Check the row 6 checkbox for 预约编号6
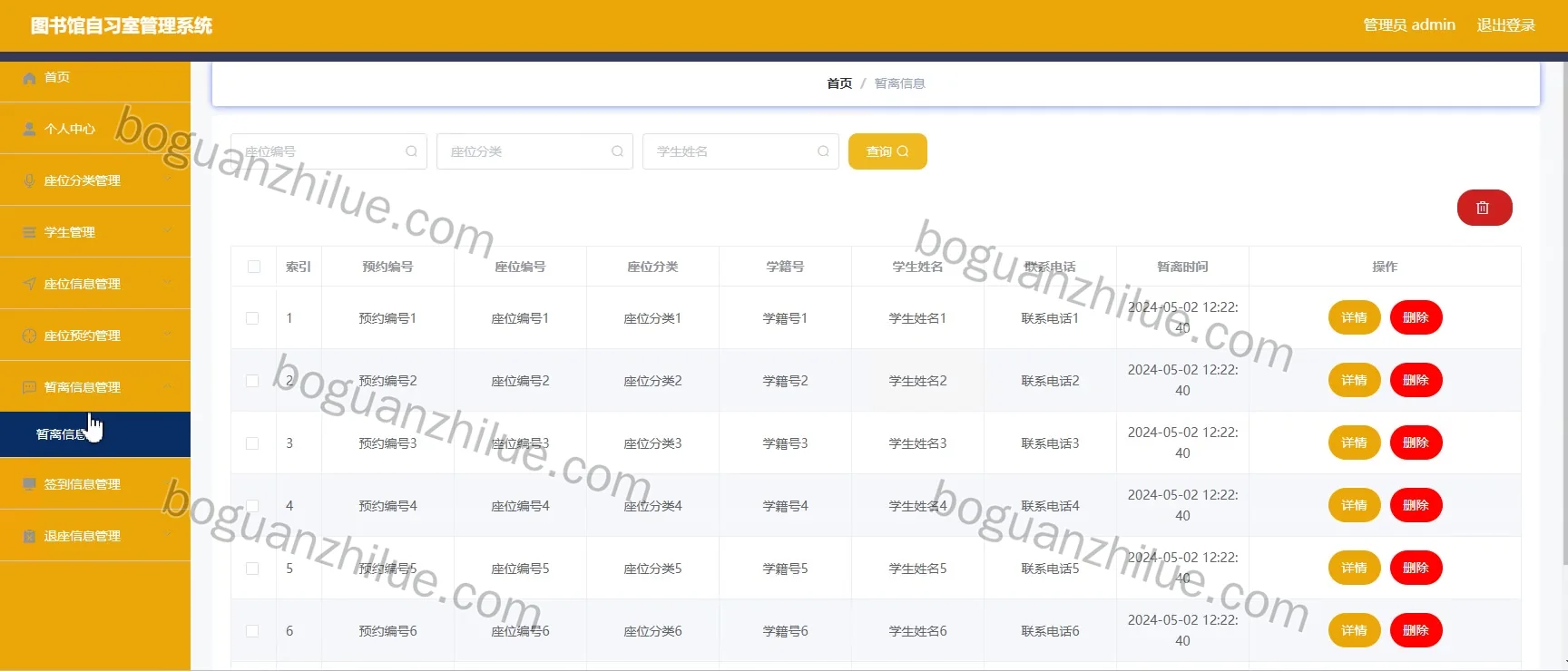1568x671 pixels. pos(252,631)
